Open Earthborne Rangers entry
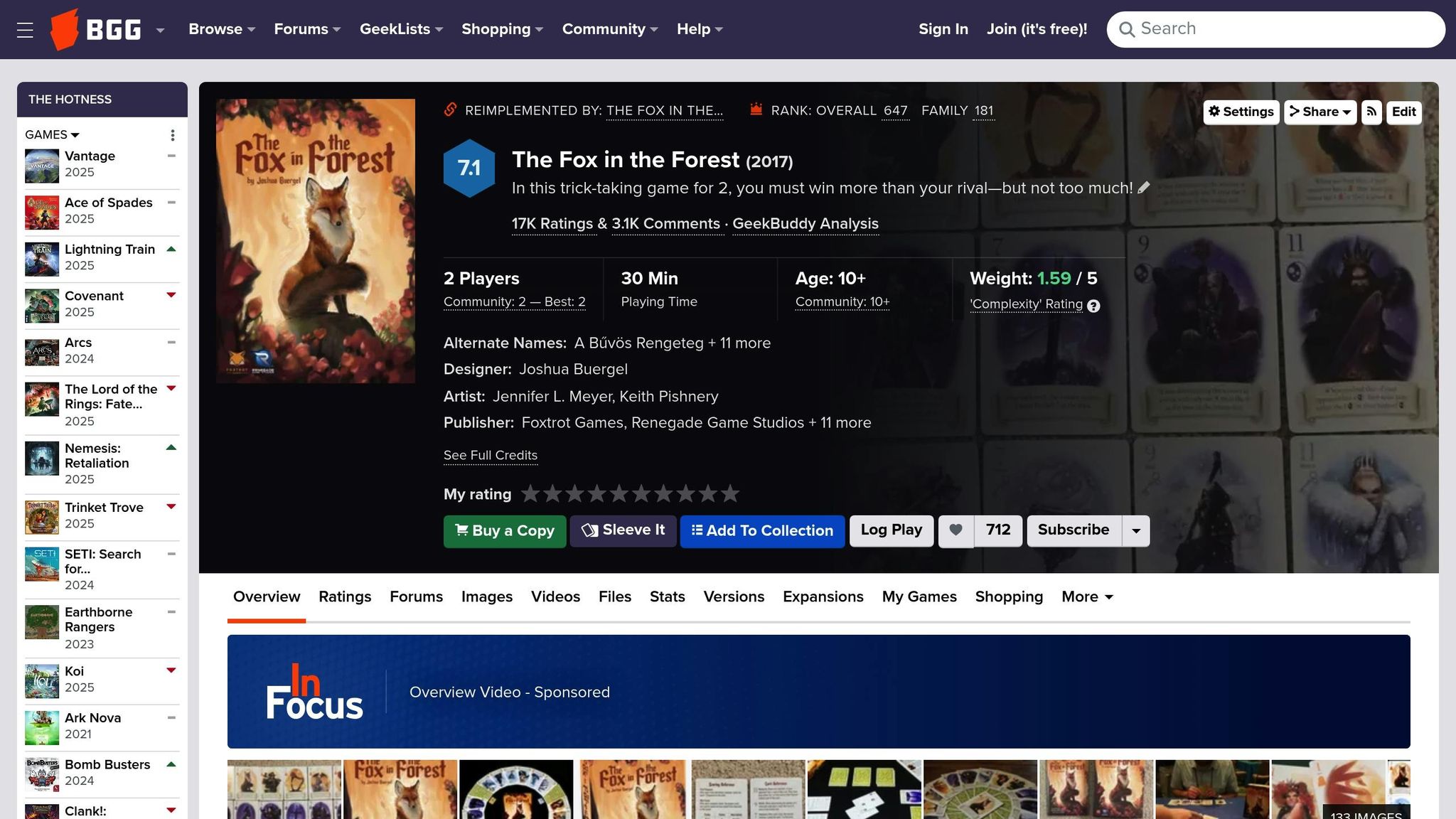 click(x=98, y=619)
